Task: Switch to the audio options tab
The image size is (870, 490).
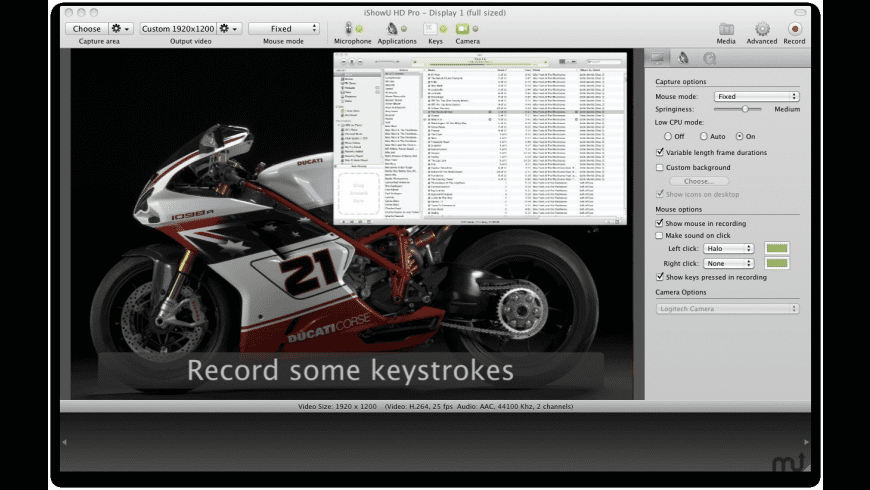Action: tap(683, 58)
